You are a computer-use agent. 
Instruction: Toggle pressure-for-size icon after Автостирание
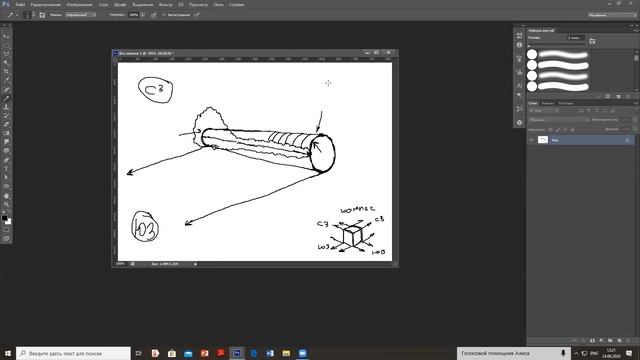pos(197,15)
